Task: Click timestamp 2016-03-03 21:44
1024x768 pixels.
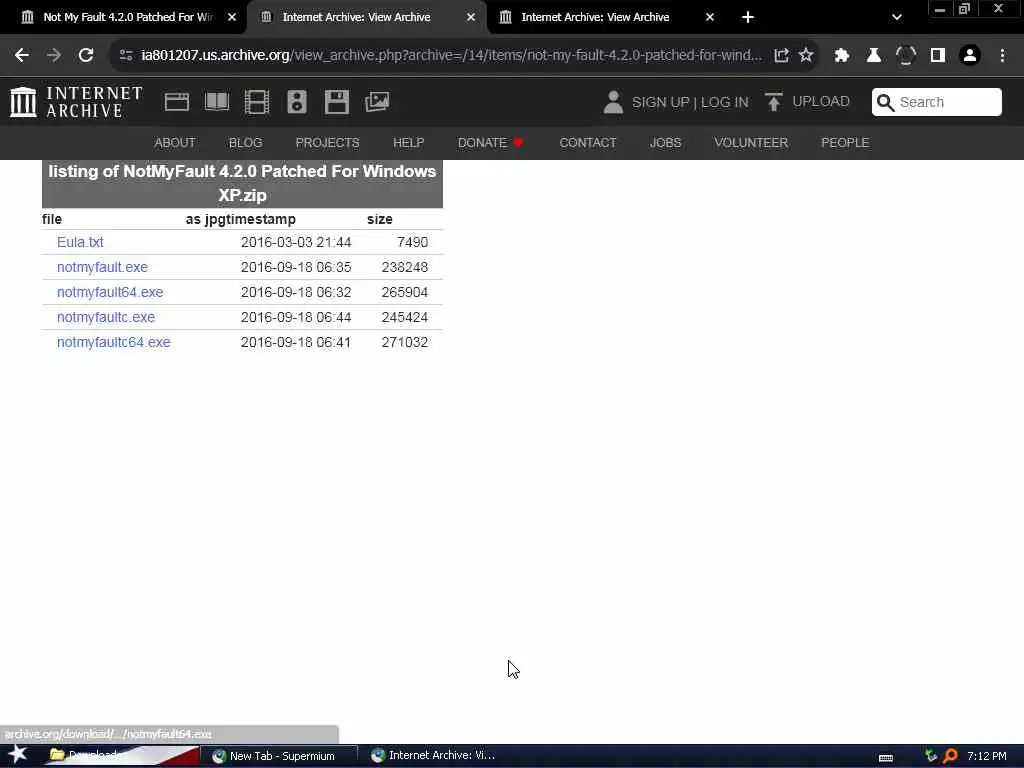Action: tap(296, 242)
